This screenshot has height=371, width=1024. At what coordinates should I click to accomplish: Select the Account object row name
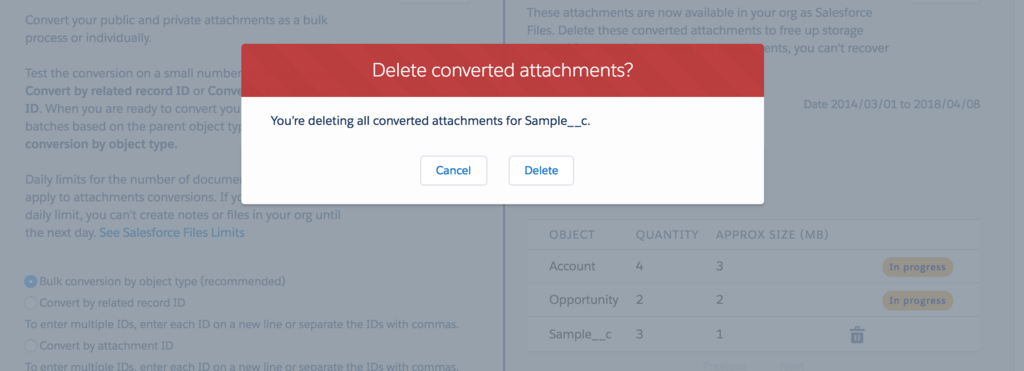coord(572,266)
